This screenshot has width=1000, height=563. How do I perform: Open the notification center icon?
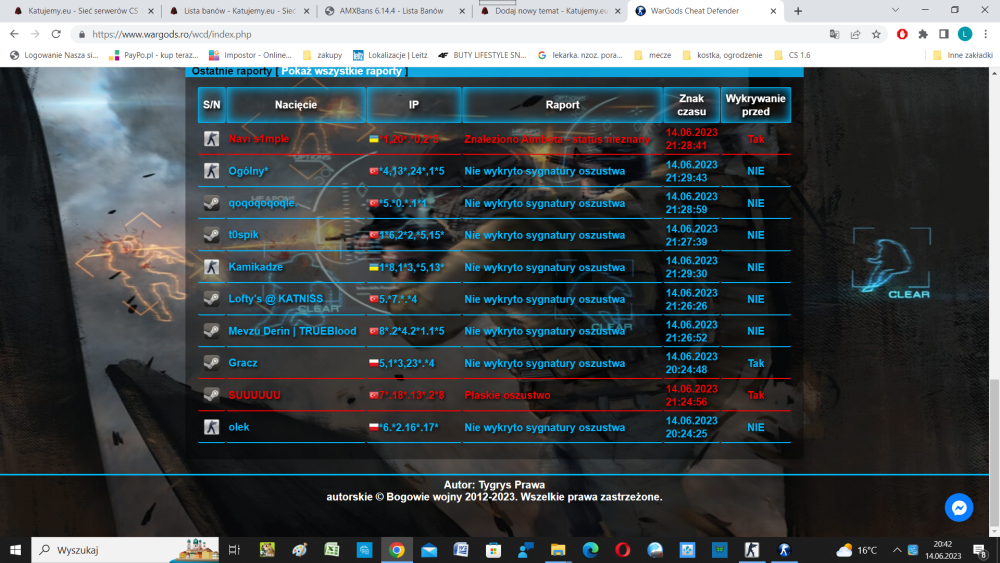click(980, 550)
